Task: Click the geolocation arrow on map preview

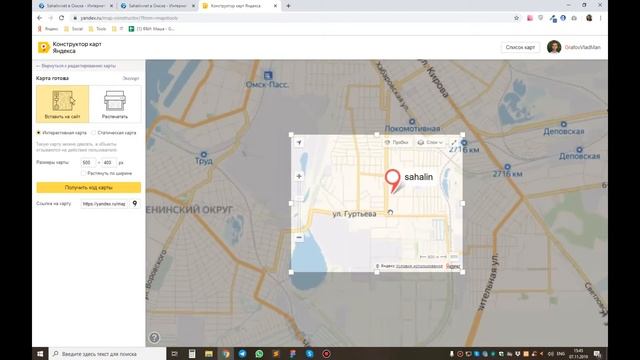Action: [299, 142]
